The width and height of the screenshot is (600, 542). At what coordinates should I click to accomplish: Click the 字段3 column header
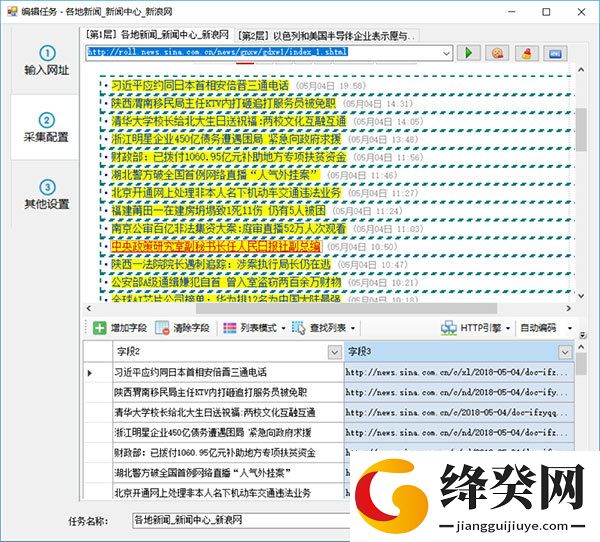(x=459, y=351)
